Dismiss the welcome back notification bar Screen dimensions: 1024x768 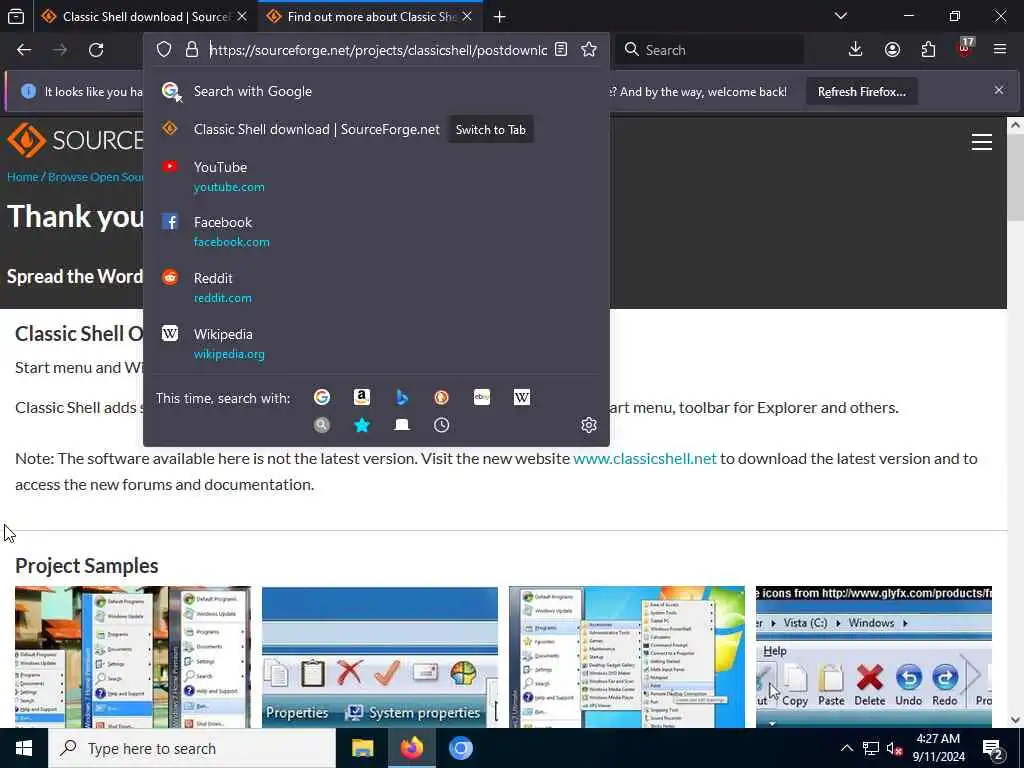(x=999, y=90)
